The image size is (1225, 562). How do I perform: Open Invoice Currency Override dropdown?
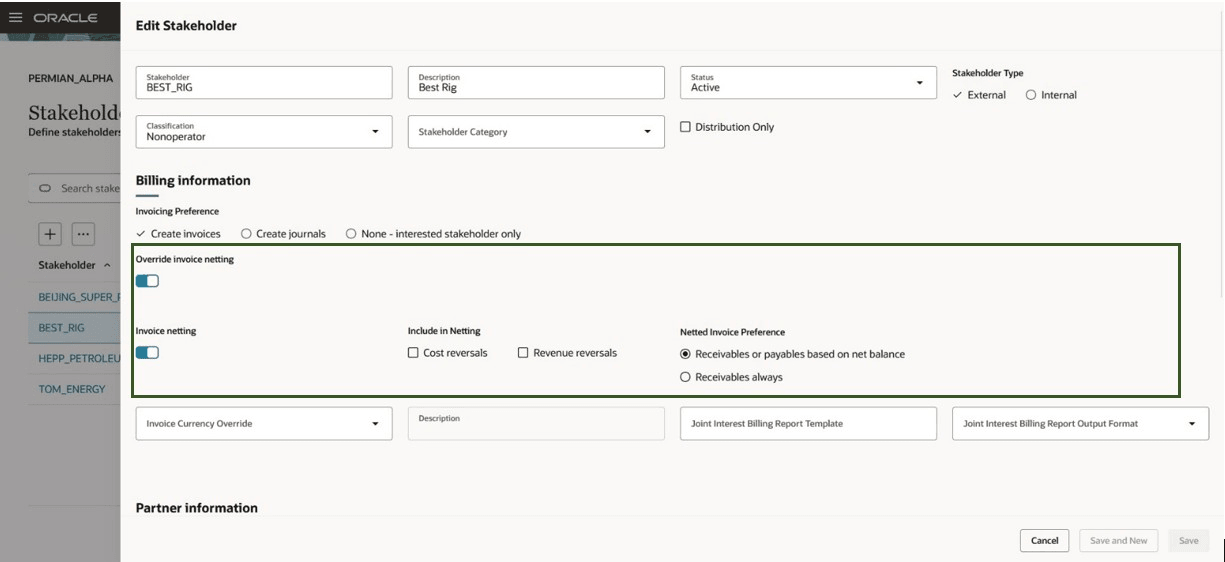point(375,424)
